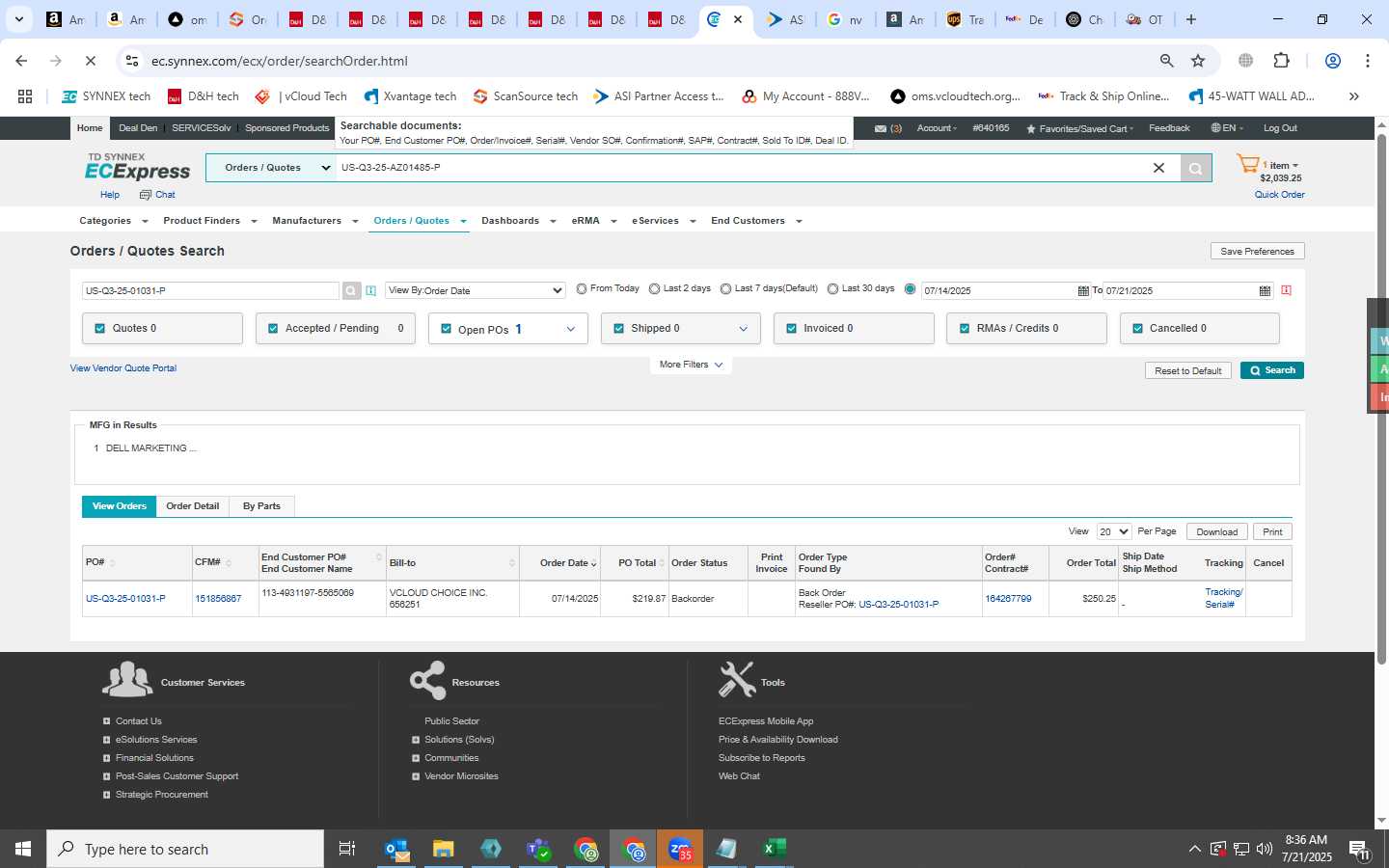Image resolution: width=1389 pixels, height=868 pixels.
Task: Click the PO search input field
Action: pos(211,290)
